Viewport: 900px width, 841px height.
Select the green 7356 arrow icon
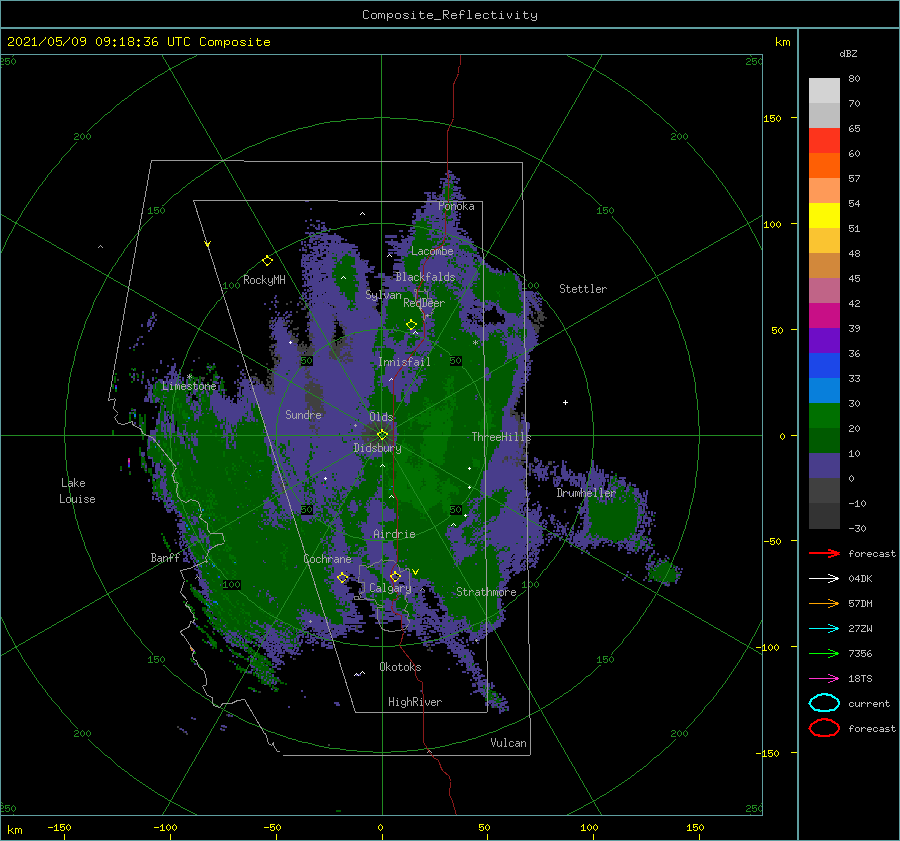824,653
